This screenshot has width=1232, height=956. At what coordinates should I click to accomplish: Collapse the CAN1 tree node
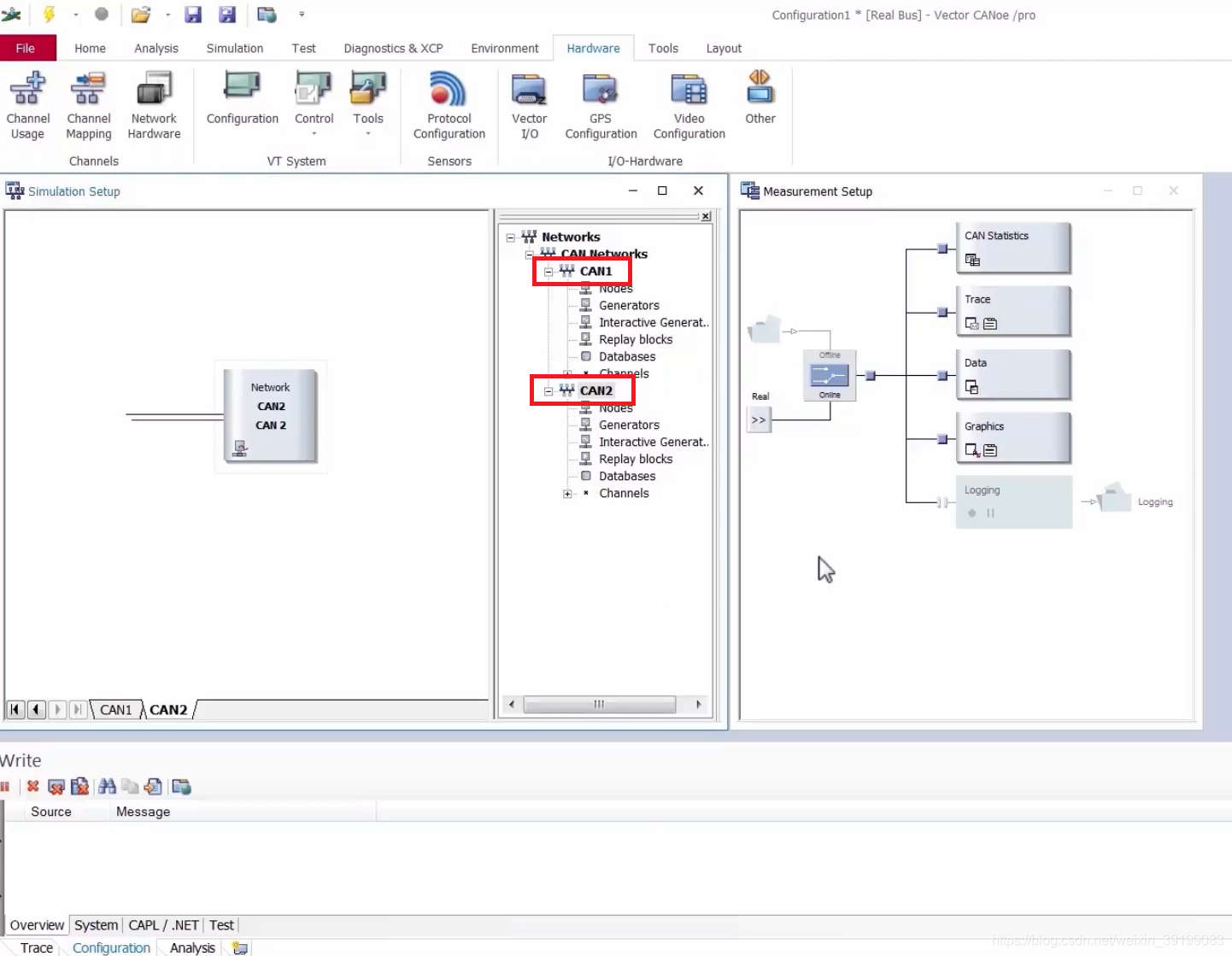(549, 272)
